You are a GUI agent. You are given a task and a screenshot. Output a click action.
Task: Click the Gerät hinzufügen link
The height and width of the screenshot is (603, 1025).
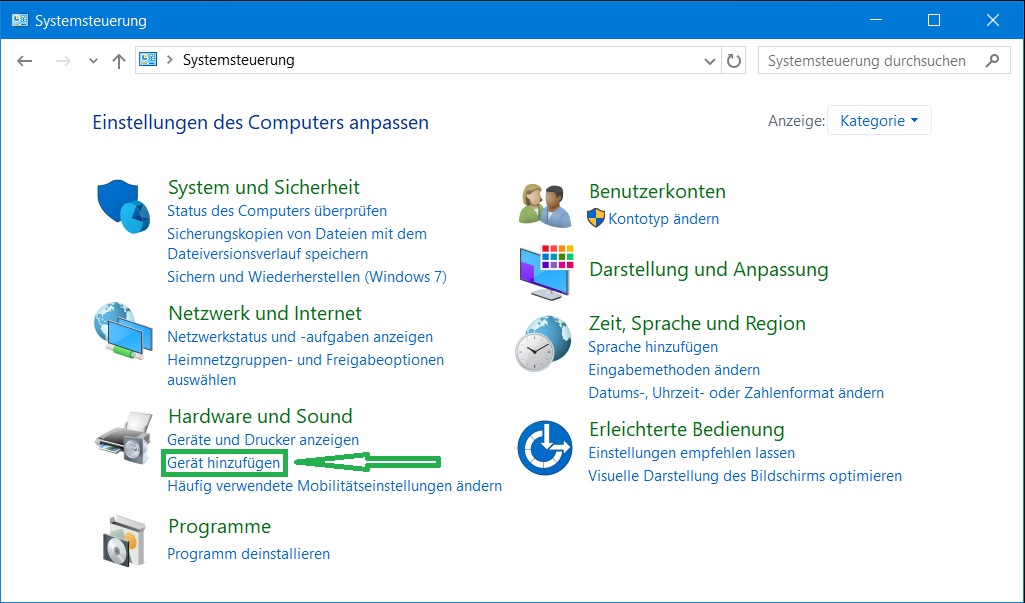tap(224, 462)
